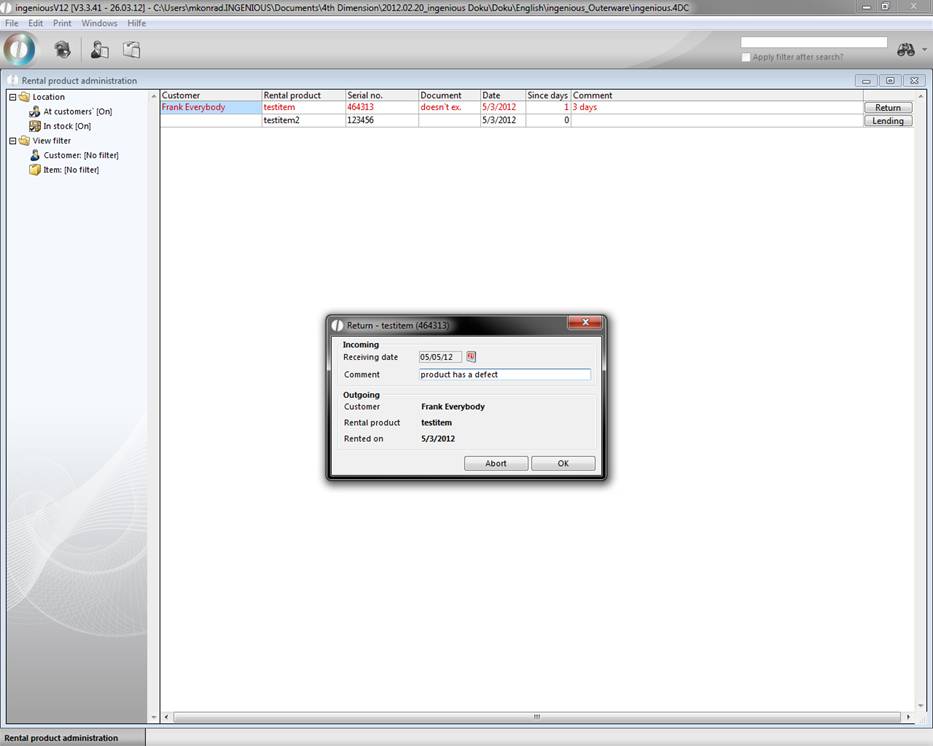Click the first toolbar icon beside the logo

(x=62, y=49)
